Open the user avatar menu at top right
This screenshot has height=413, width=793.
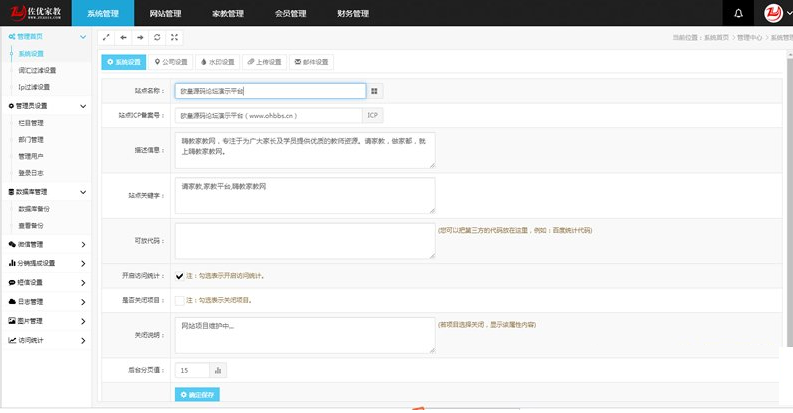pyautogui.click(x=774, y=13)
